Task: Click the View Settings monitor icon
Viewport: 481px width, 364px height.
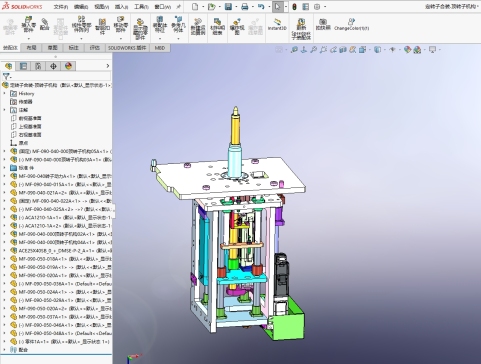Action: 432,50
